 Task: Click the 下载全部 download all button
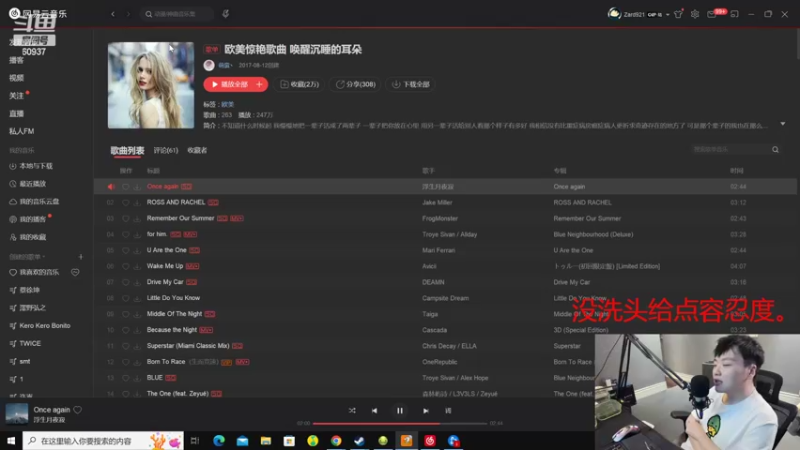[x=411, y=84]
